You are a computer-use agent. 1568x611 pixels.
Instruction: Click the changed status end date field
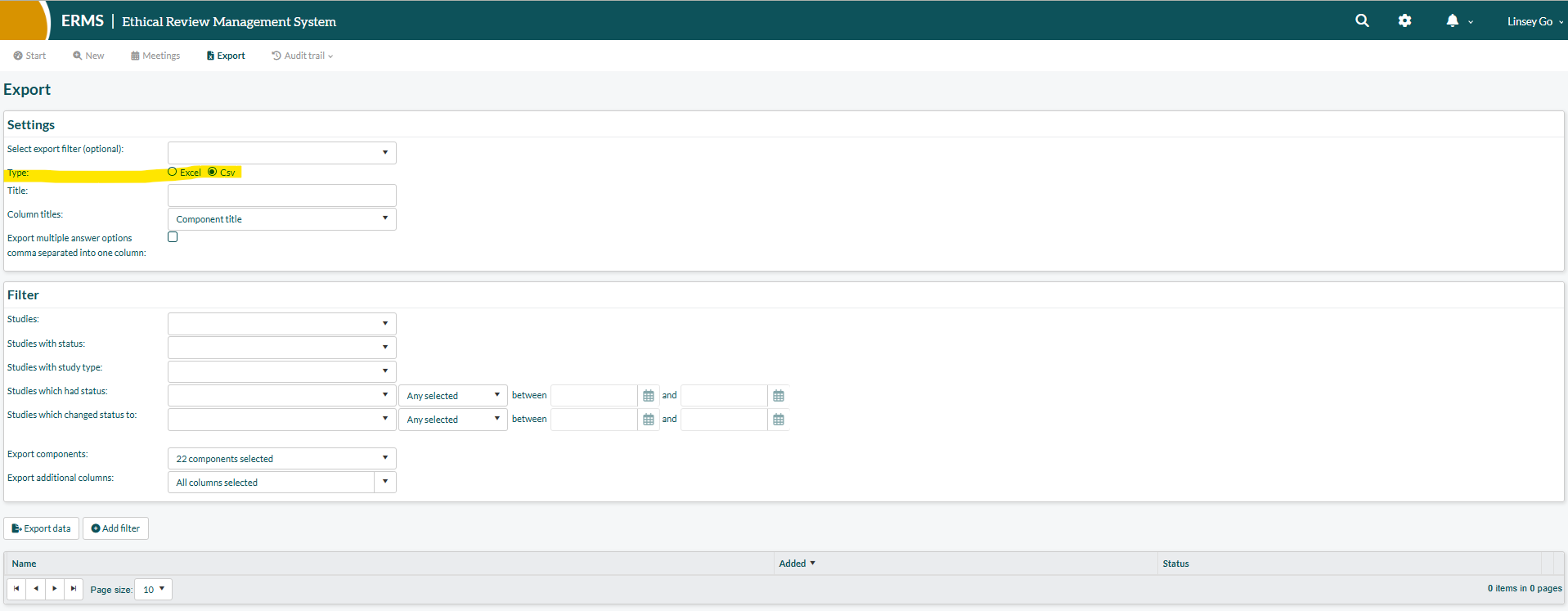(725, 420)
